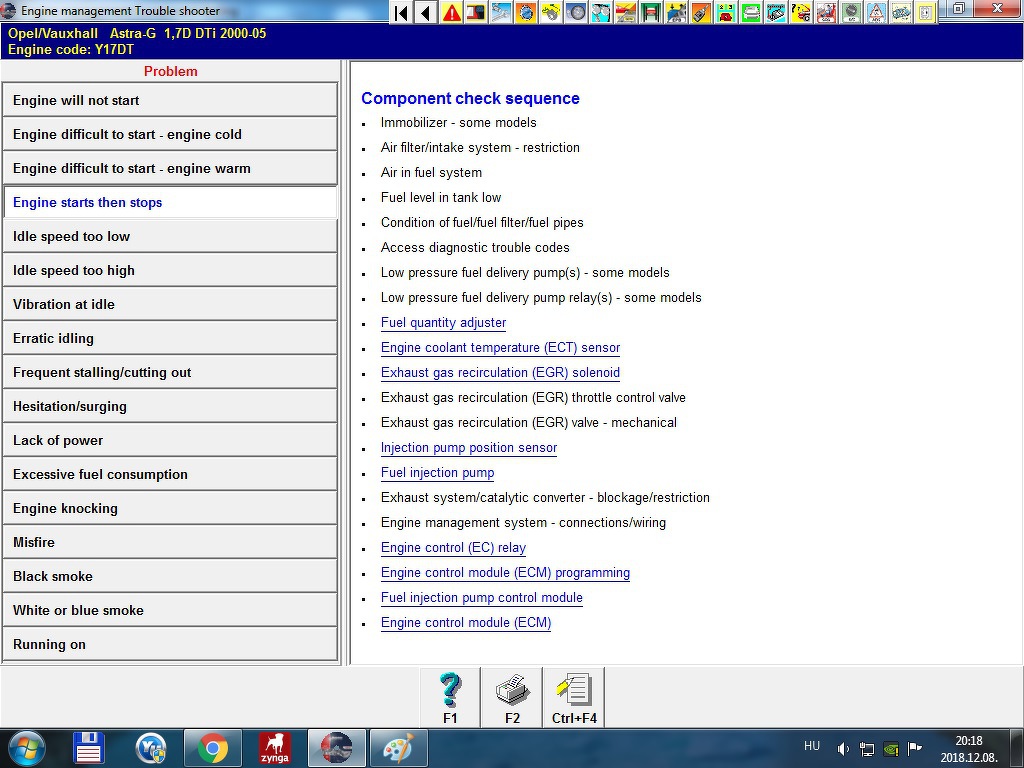
Task: Click the volume speaker tray icon
Action: pyautogui.click(x=842, y=748)
